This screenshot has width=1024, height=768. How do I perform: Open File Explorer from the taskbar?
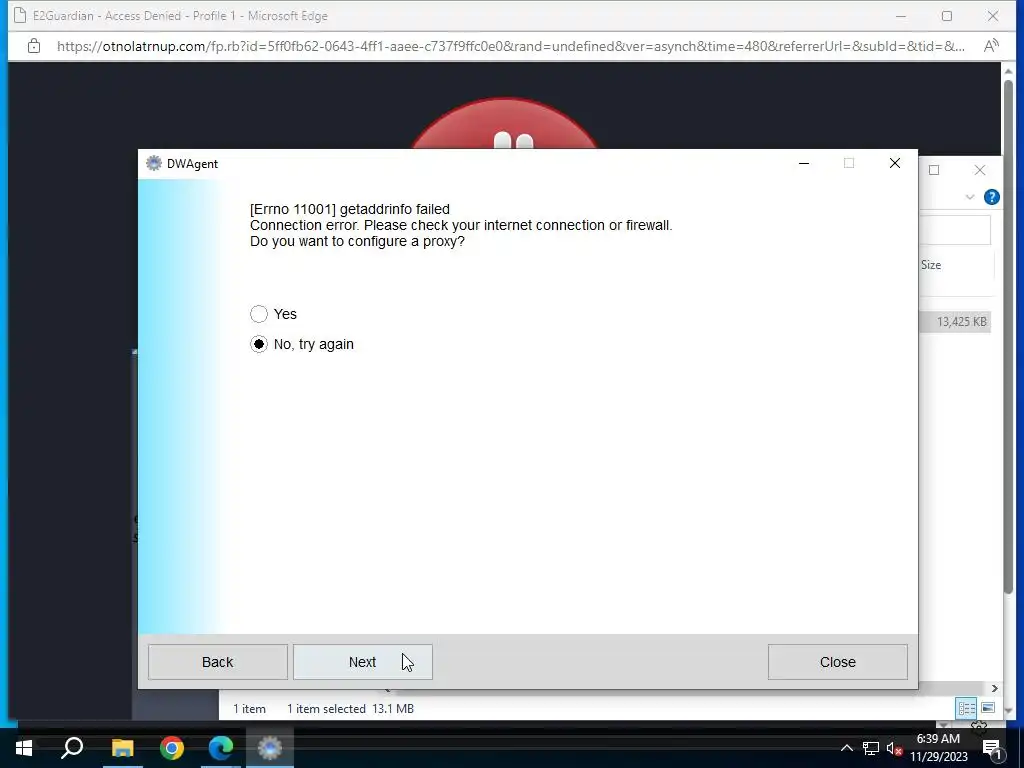click(x=122, y=748)
